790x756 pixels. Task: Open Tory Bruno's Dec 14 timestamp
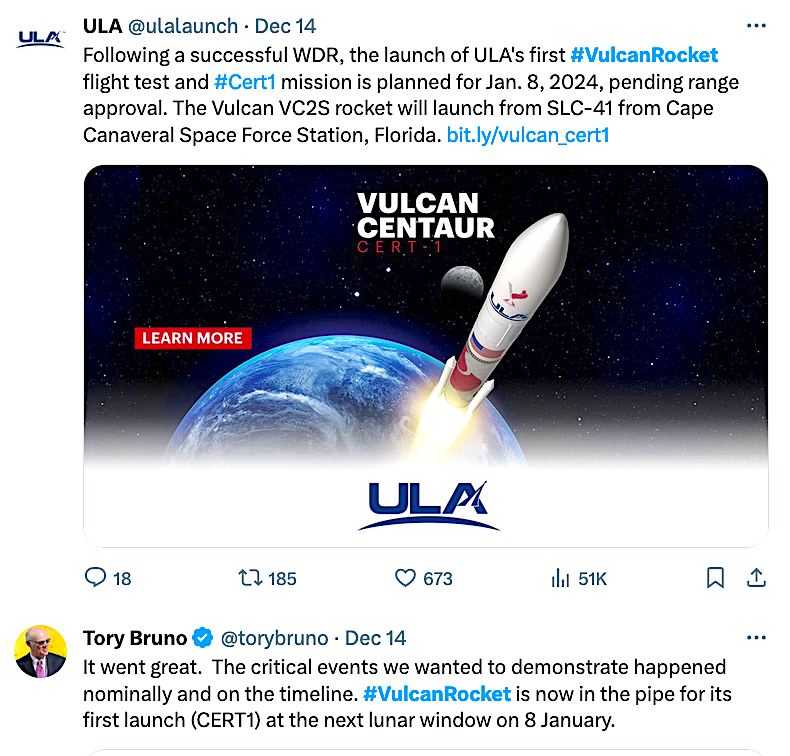click(375, 638)
